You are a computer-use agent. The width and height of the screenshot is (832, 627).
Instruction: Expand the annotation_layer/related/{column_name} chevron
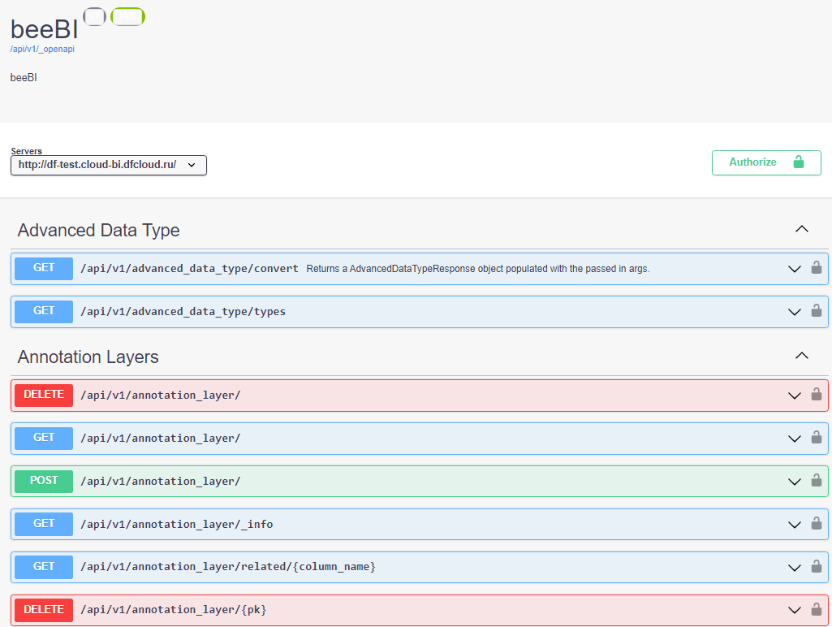794,568
